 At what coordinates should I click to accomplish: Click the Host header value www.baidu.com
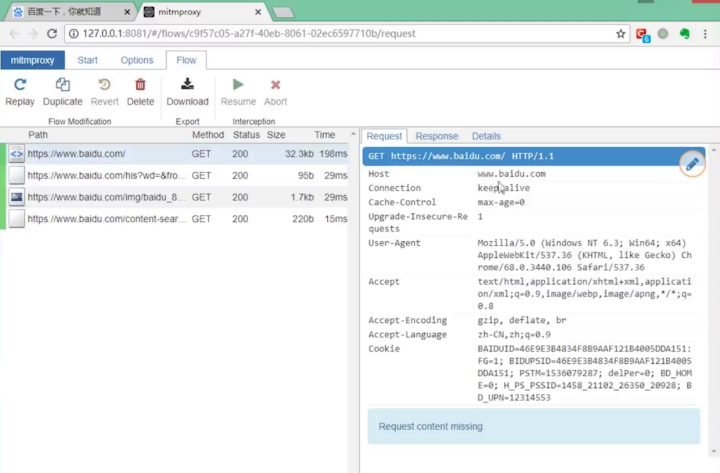pyautogui.click(x=512, y=174)
